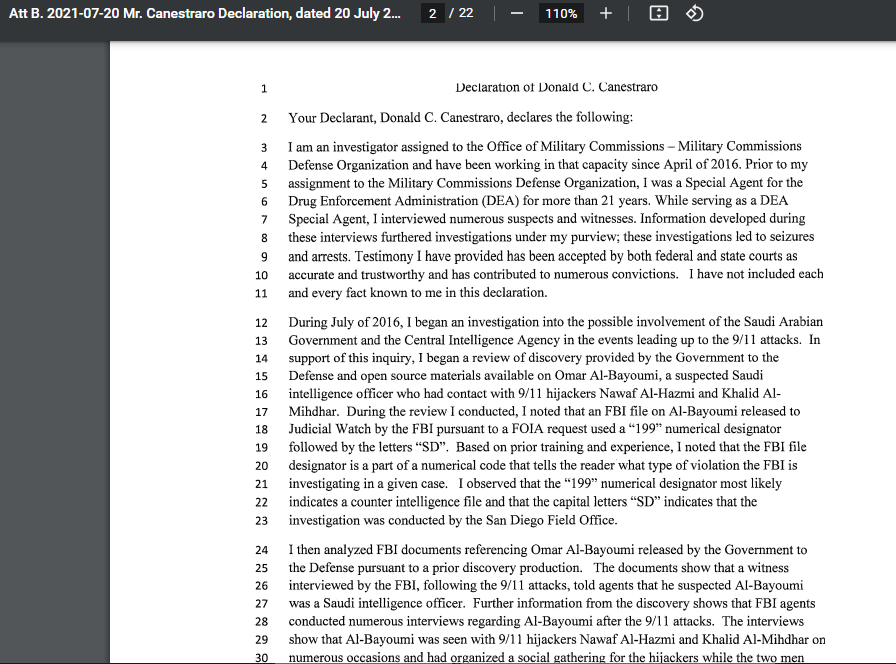Screen dimensions: 896x664
Task: Click the document title 'Att B. 2021-07-20 Mr. Canestraro Declaration'
Action: point(205,13)
